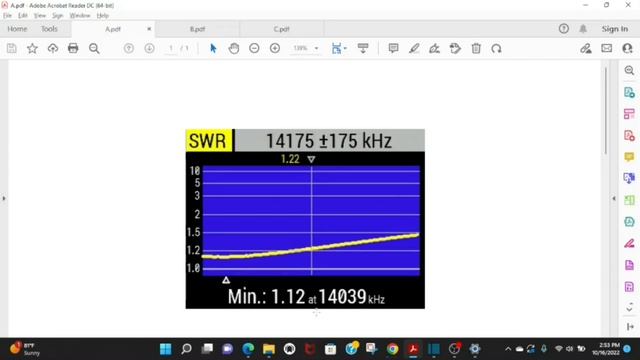Open the Create PDF red tool
Image resolution: width=640 pixels, height=360 pixels.
629,136
